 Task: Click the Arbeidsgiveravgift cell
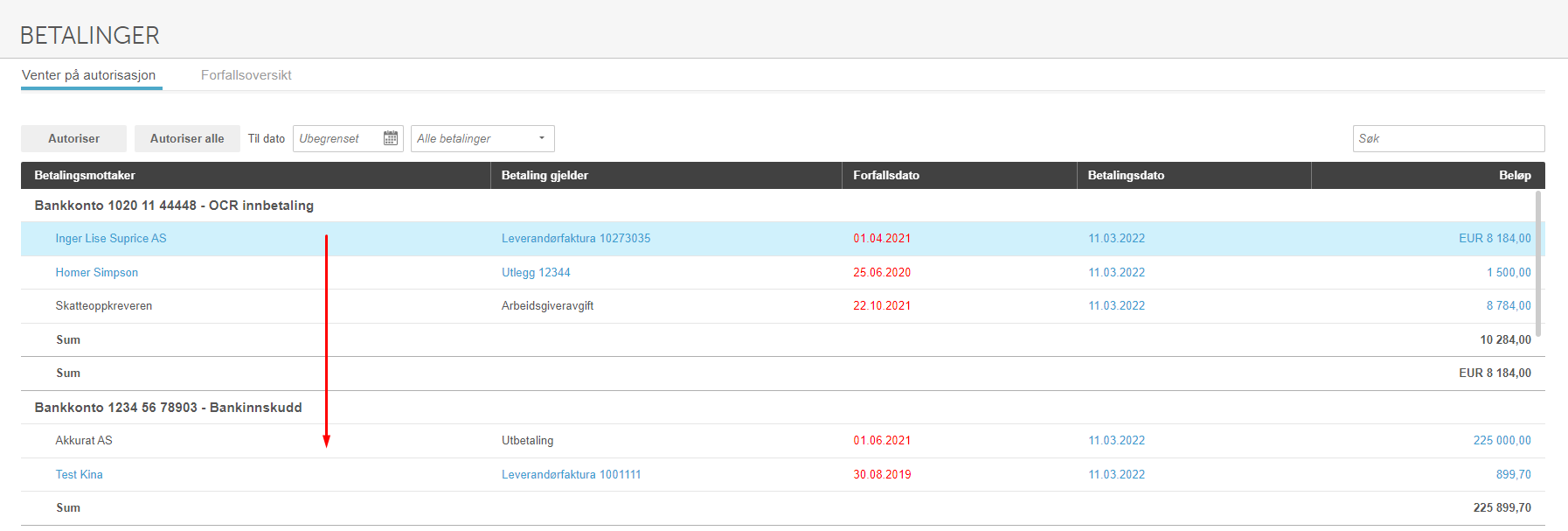pyautogui.click(x=547, y=305)
